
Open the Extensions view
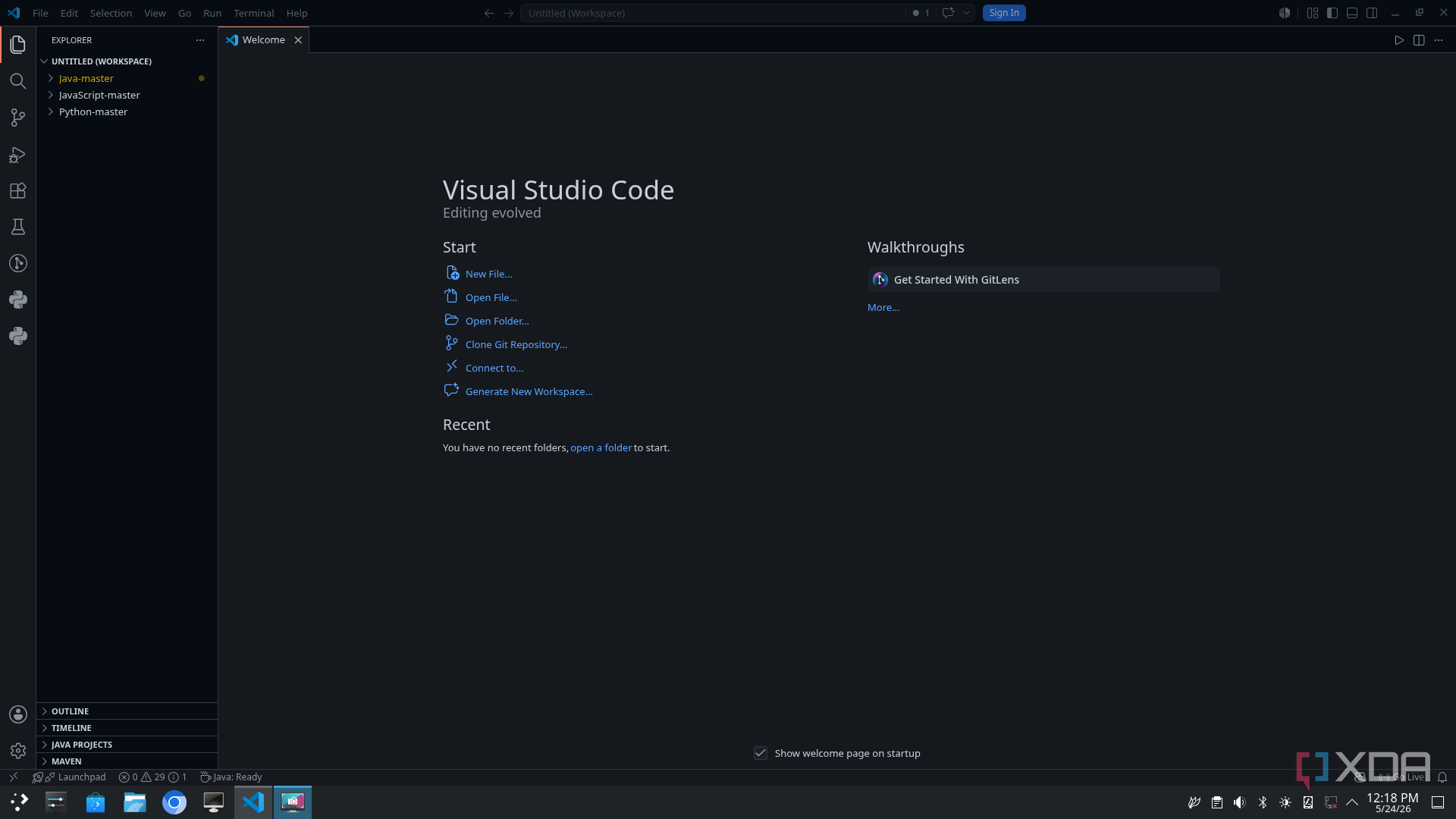pos(17,190)
